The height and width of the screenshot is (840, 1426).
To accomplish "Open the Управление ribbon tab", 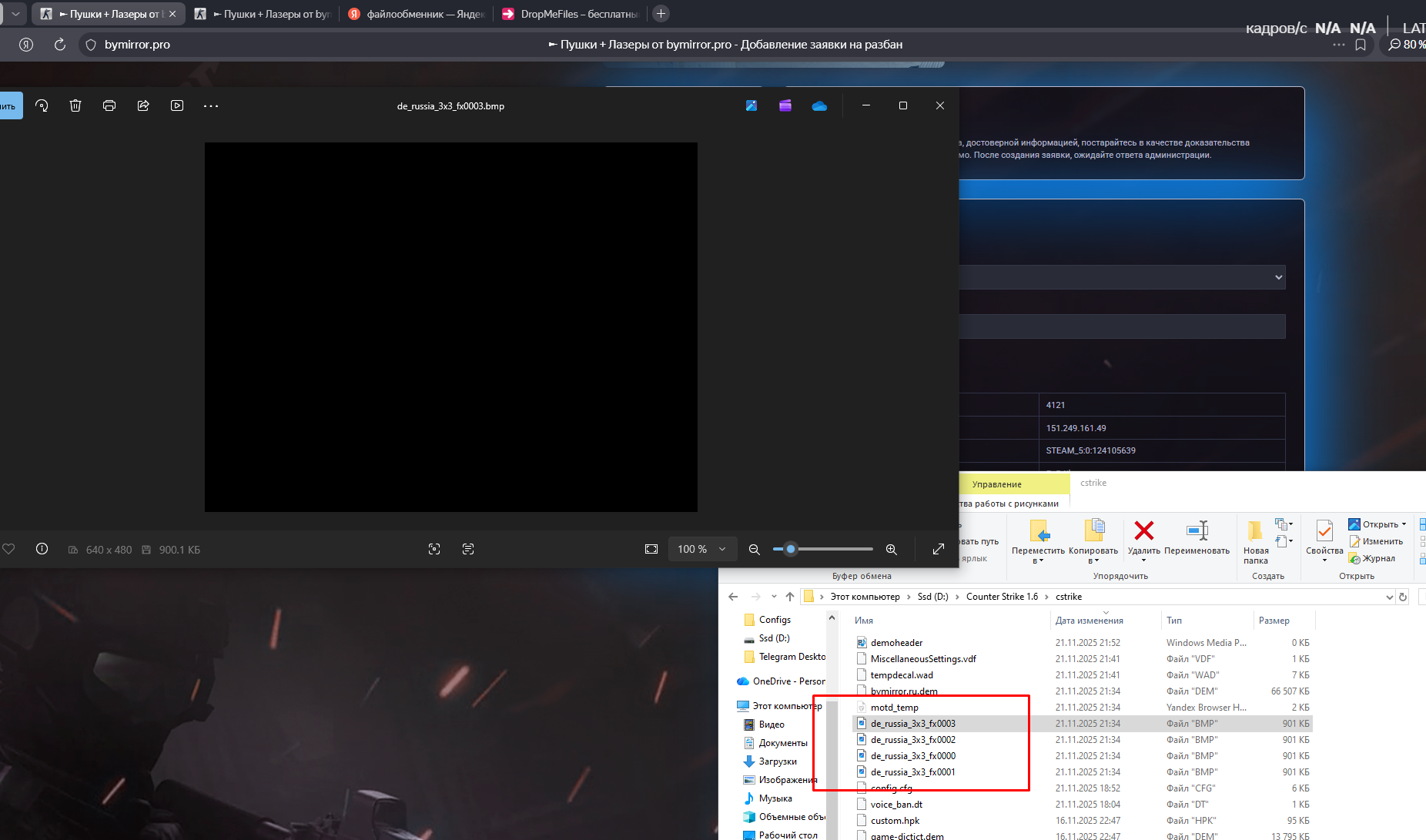I will tap(996, 484).
